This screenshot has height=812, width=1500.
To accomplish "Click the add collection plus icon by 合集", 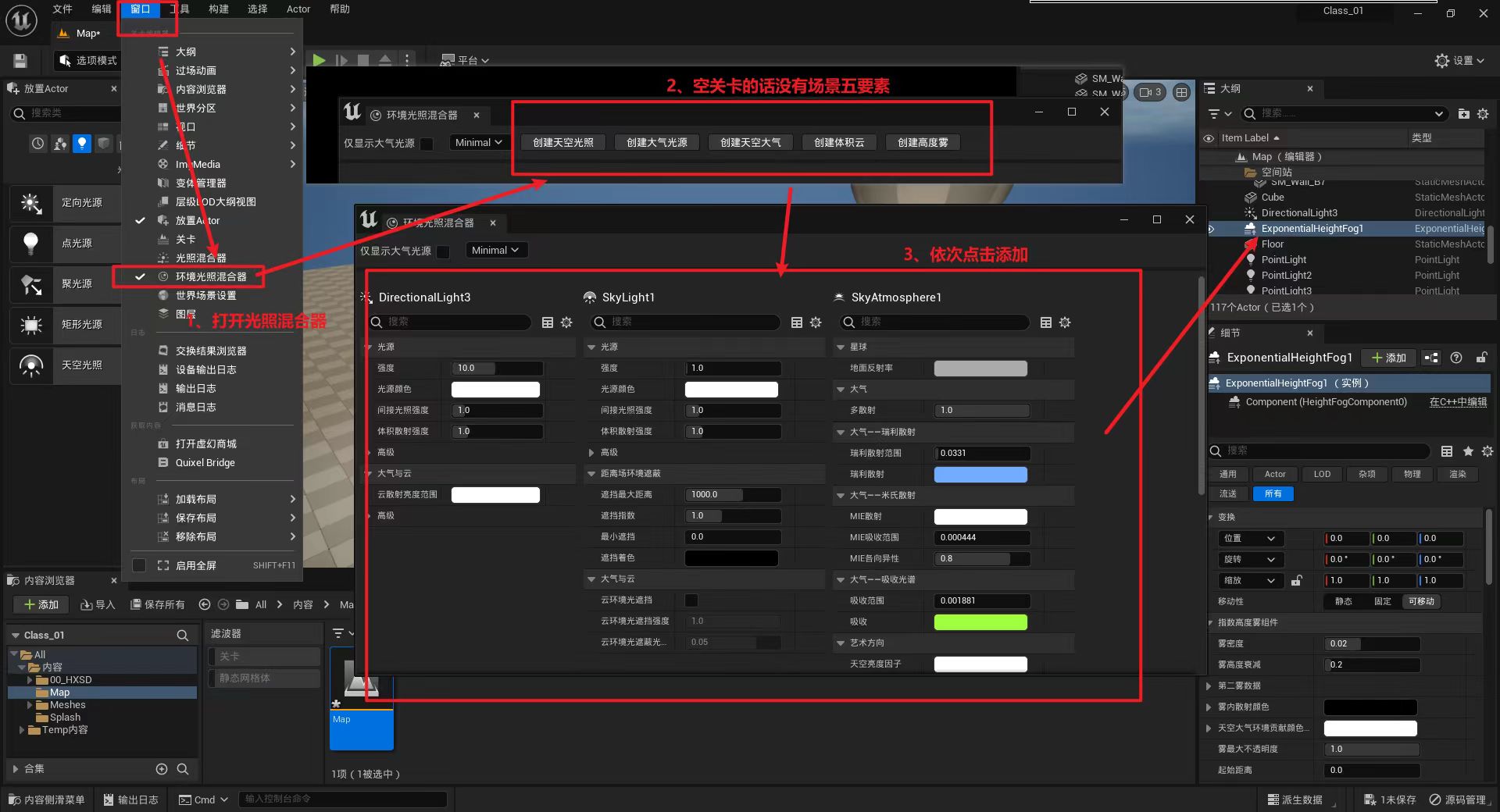I will [162, 769].
